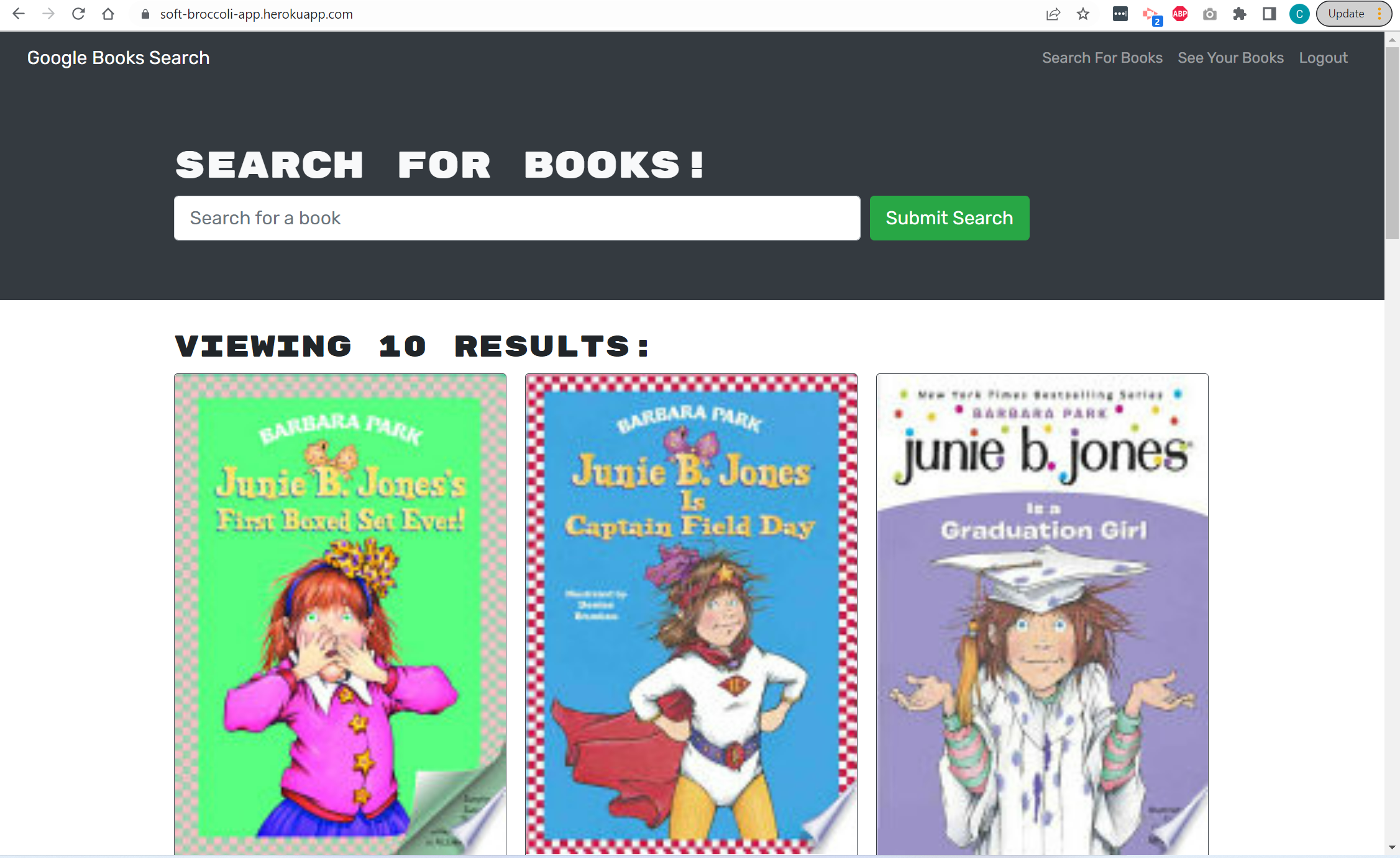Viewport: 1400px width, 858px height.
Task: Click the Google Books Search brand title
Action: pos(118,58)
